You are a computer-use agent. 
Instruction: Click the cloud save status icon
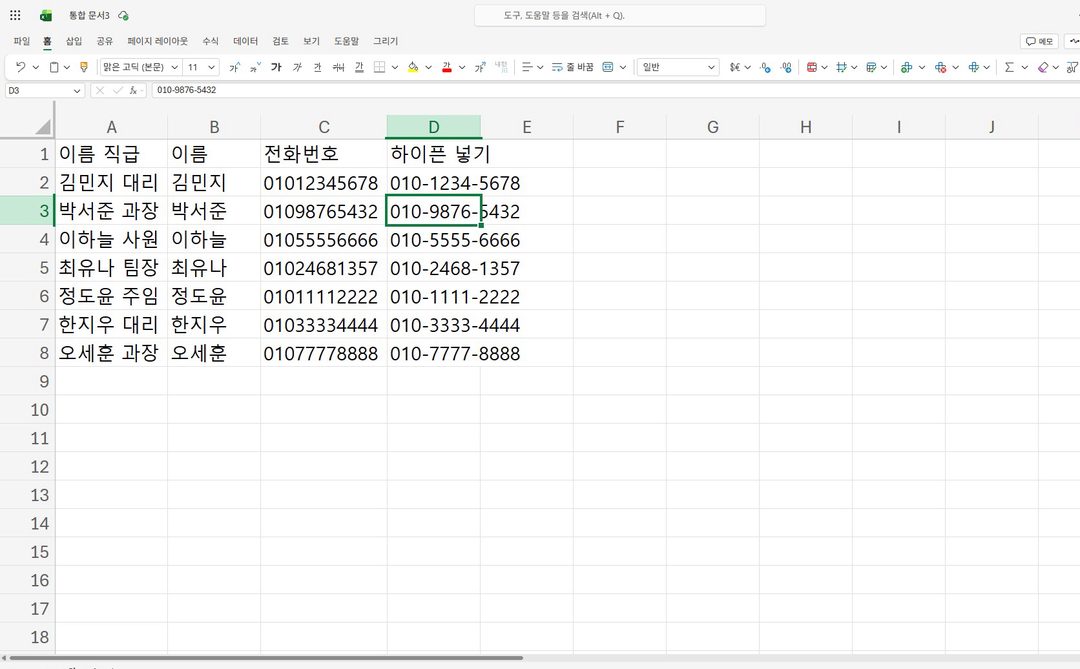click(123, 15)
